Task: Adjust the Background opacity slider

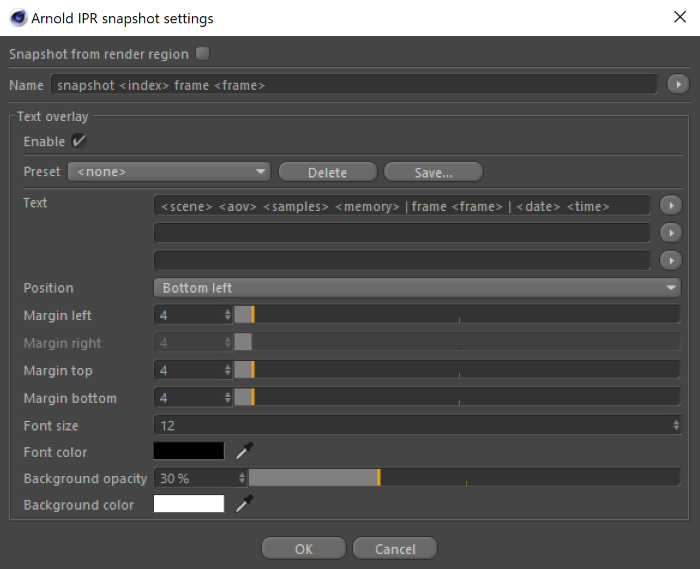Action: click(x=464, y=478)
